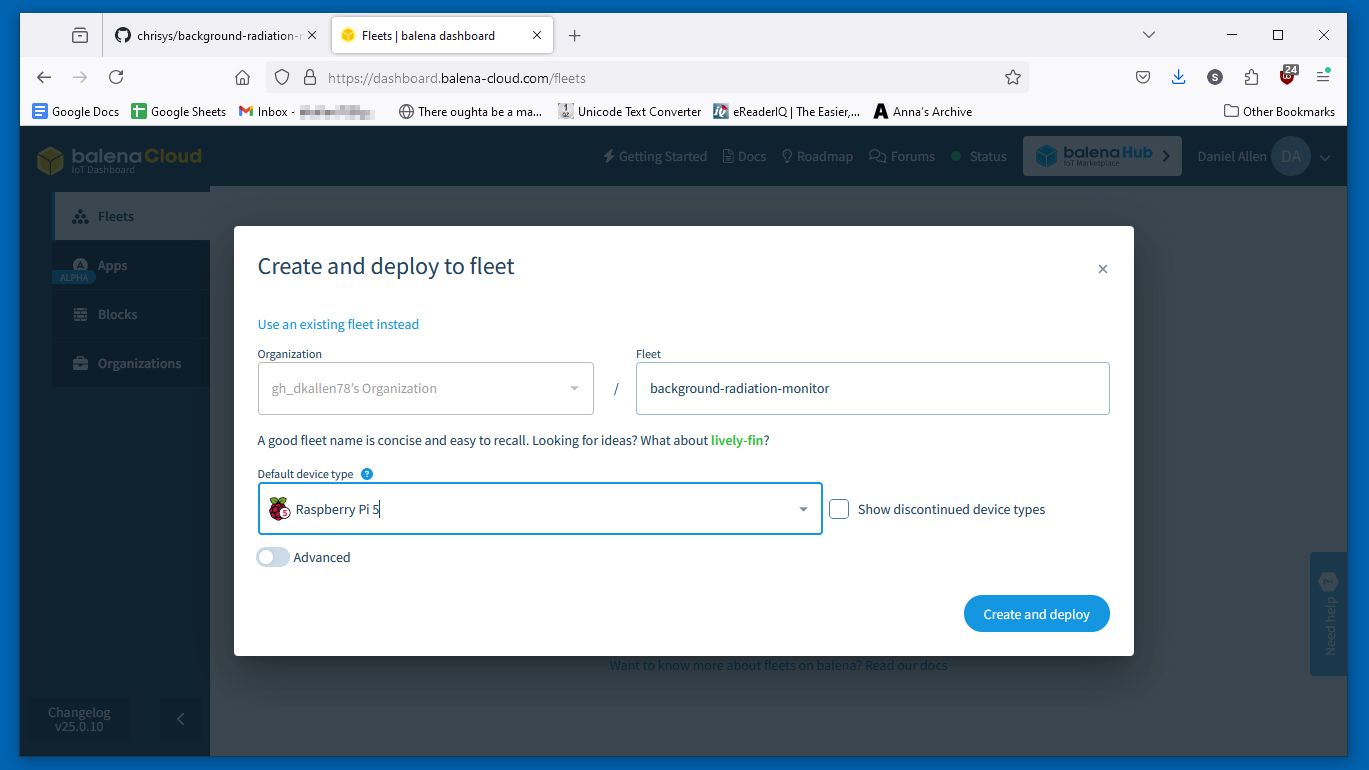
Task: Open Gmail Inbox bookmark
Action: (308, 111)
